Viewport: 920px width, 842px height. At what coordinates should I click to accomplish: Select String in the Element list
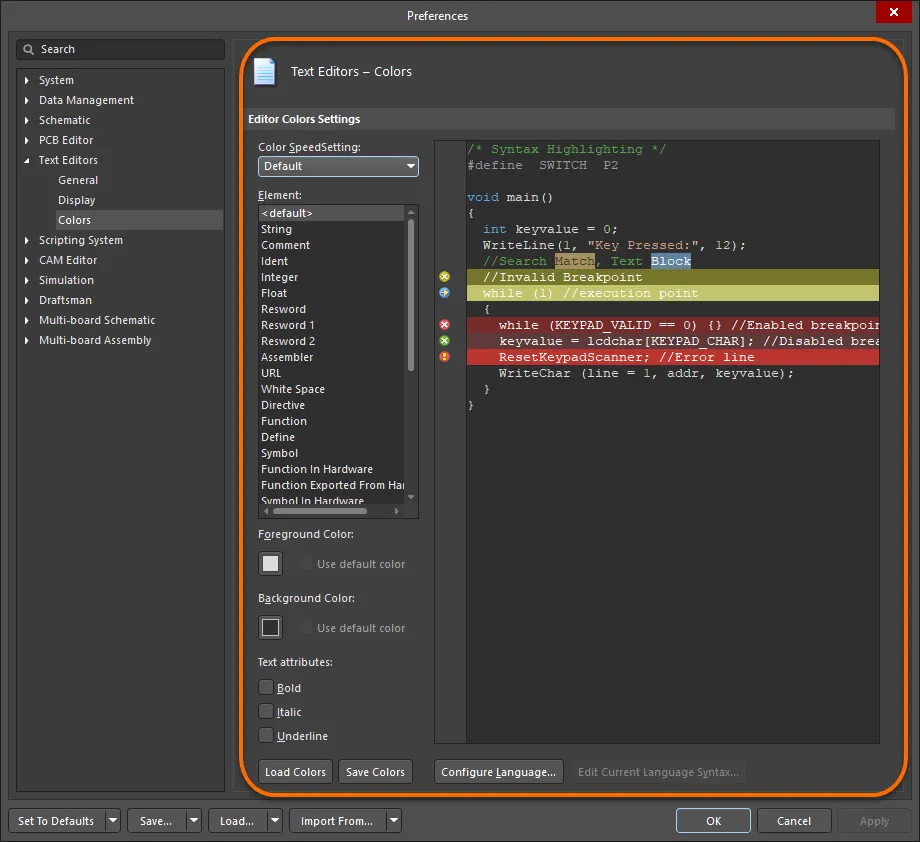276,228
